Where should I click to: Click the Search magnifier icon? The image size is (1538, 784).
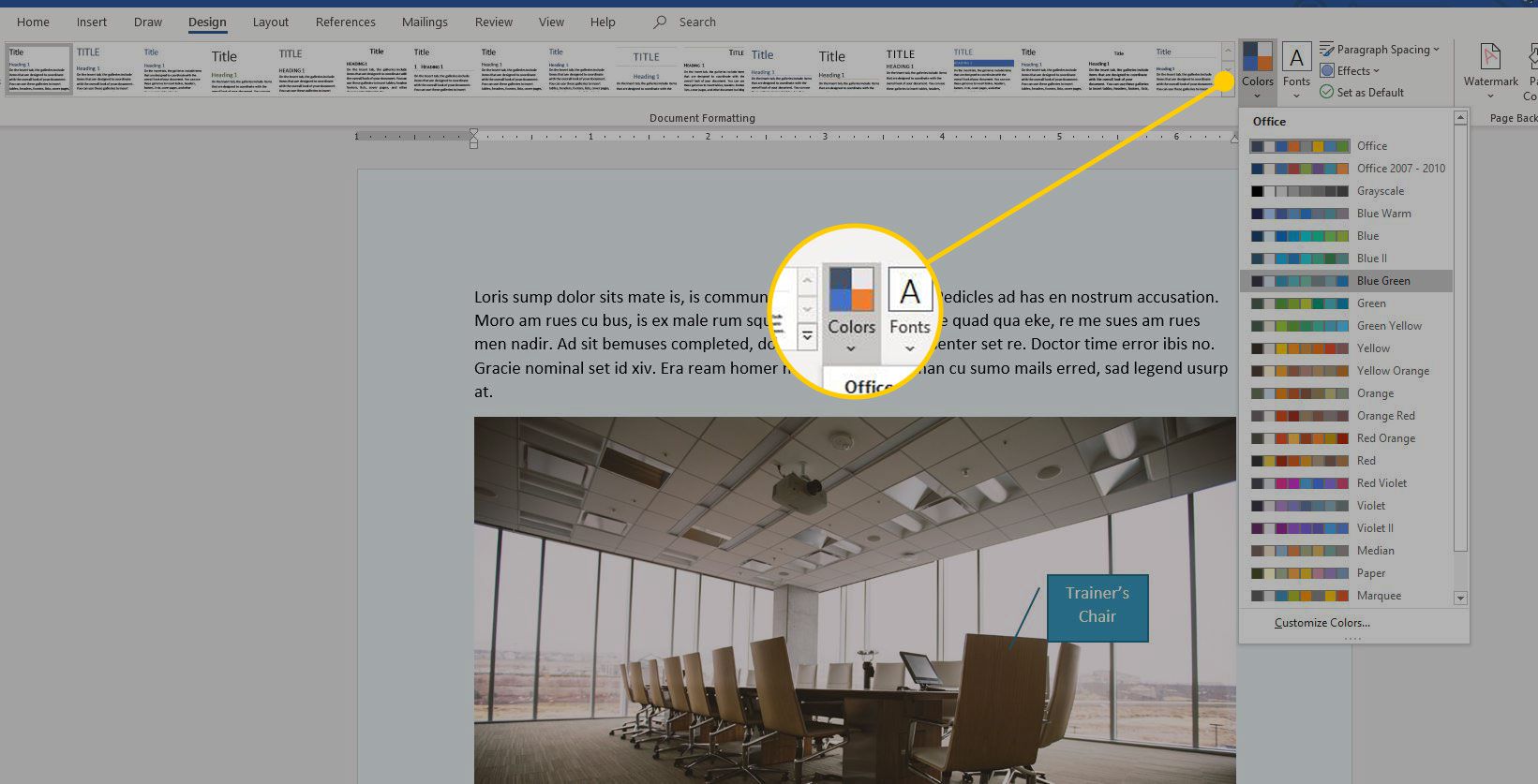click(660, 22)
